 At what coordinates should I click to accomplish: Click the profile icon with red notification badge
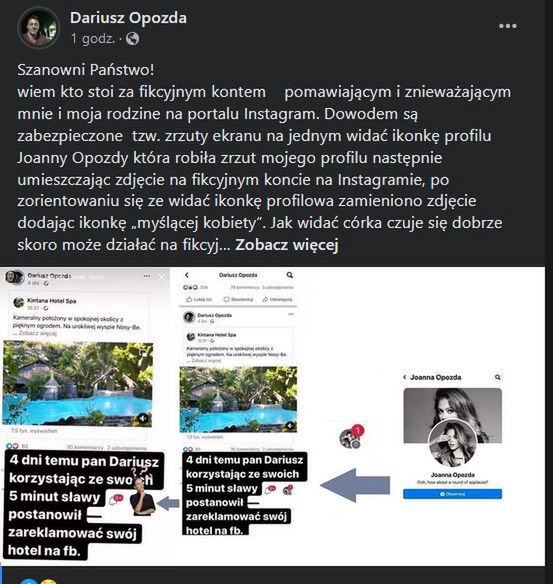click(x=351, y=436)
